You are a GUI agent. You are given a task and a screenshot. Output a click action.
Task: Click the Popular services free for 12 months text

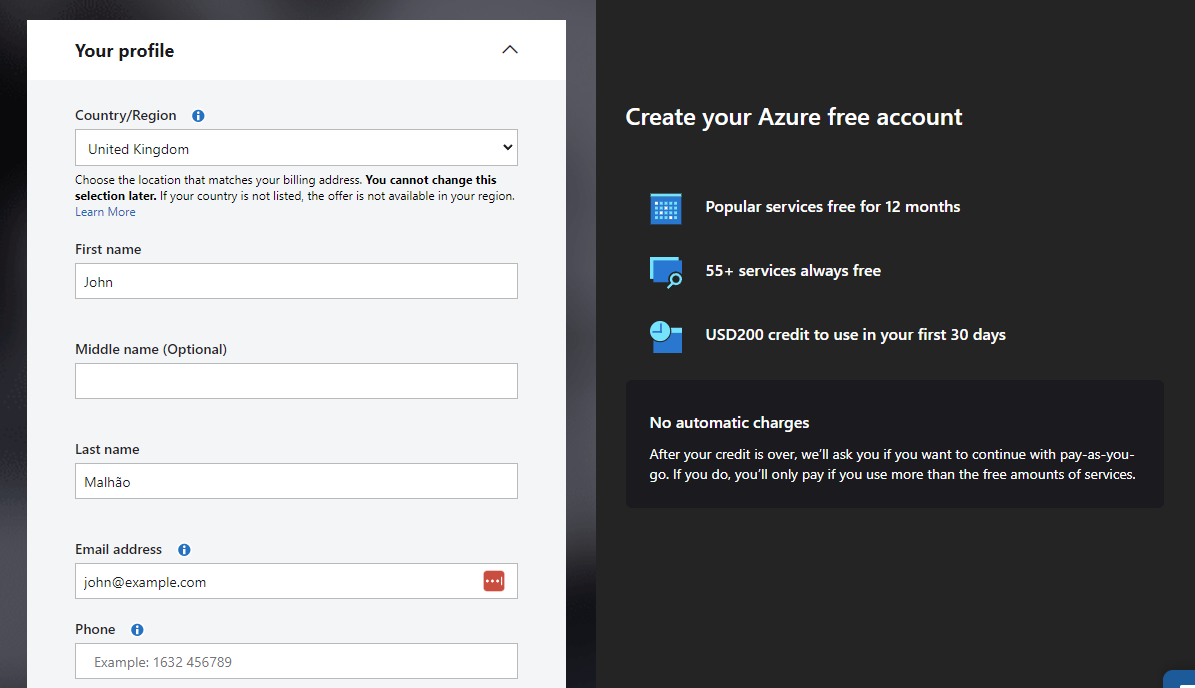pyautogui.click(x=832, y=207)
